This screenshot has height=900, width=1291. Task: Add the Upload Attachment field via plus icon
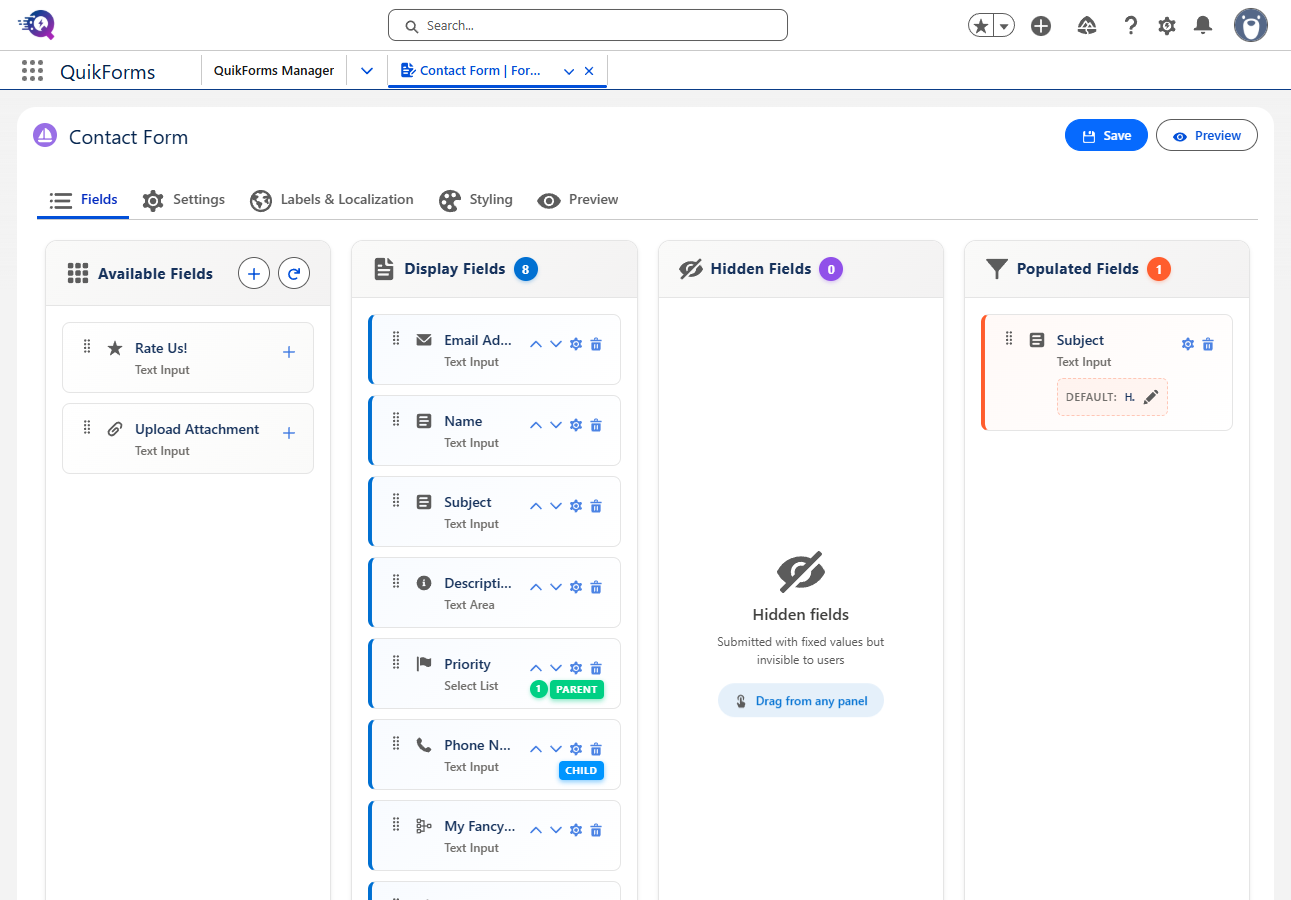click(x=288, y=433)
